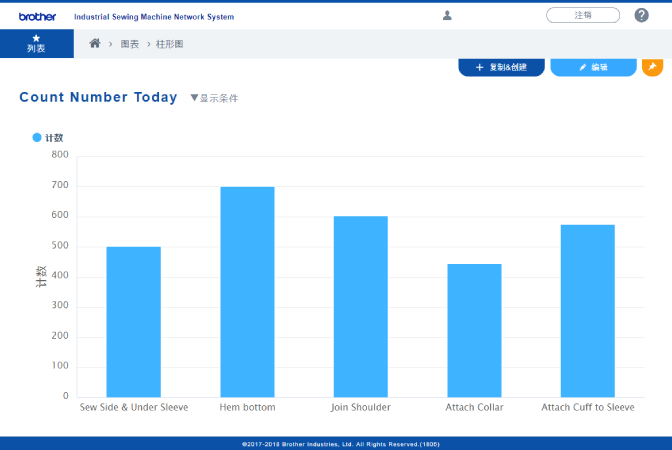Click the 复制&创建 button
The image size is (672, 450).
(501, 67)
